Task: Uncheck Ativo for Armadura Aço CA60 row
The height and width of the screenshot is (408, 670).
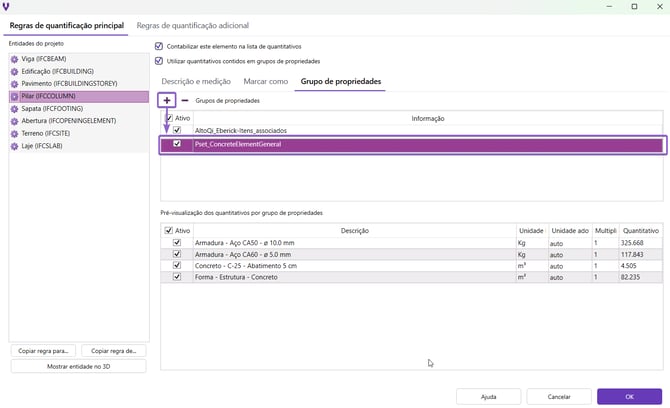Action: (177, 254)
